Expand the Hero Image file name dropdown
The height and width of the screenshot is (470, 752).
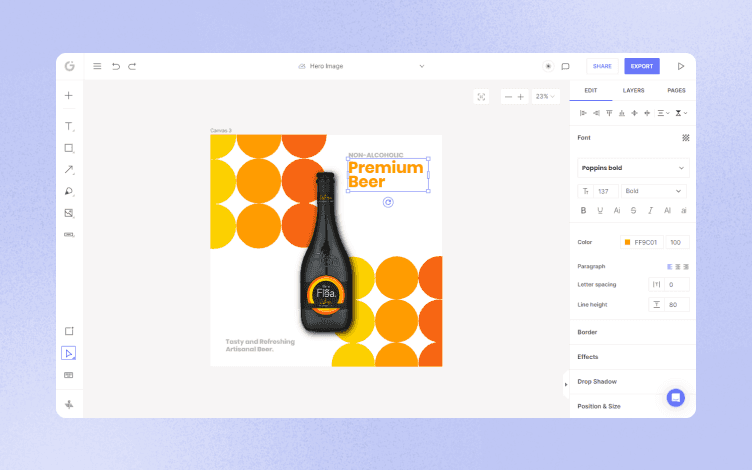pos(422,66)
